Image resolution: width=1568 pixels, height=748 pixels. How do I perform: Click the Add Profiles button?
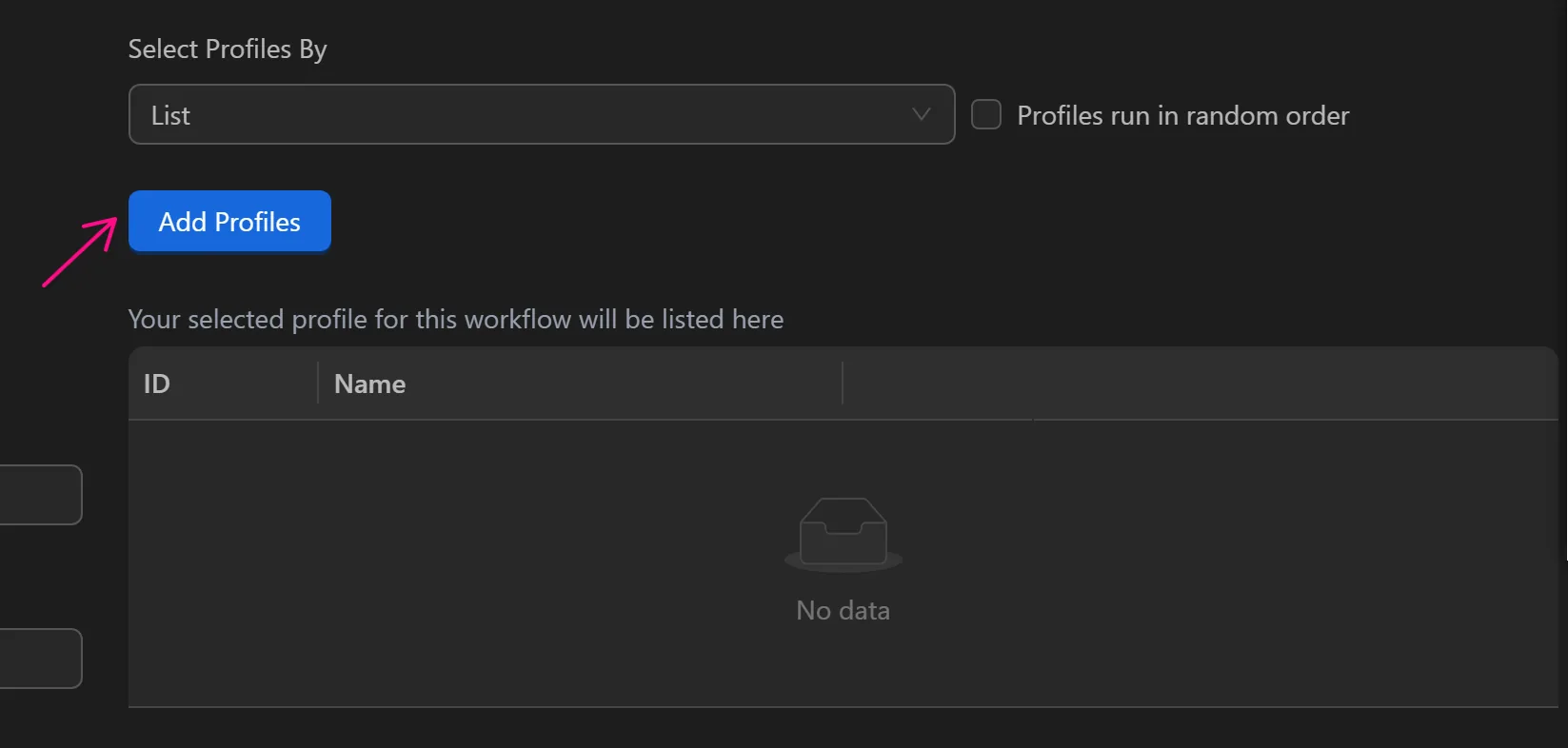(x=229, y=222)
